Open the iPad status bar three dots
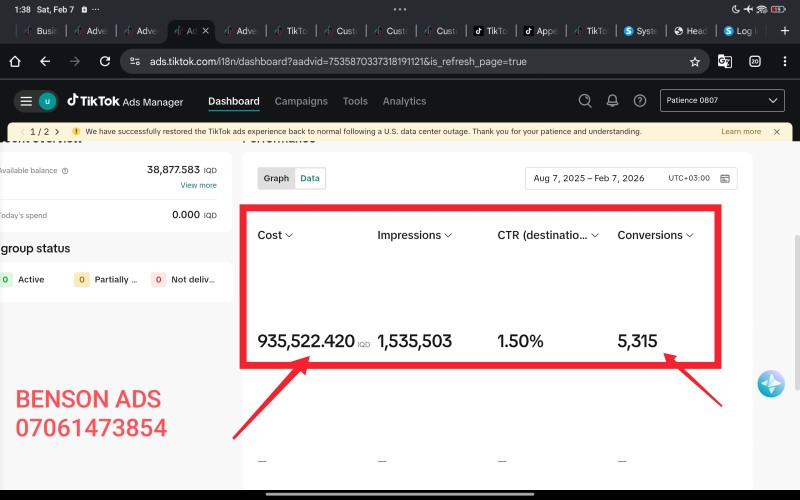The width and height of the screenshot is (800, 500). pyautogui.click(x=400, y=9)
